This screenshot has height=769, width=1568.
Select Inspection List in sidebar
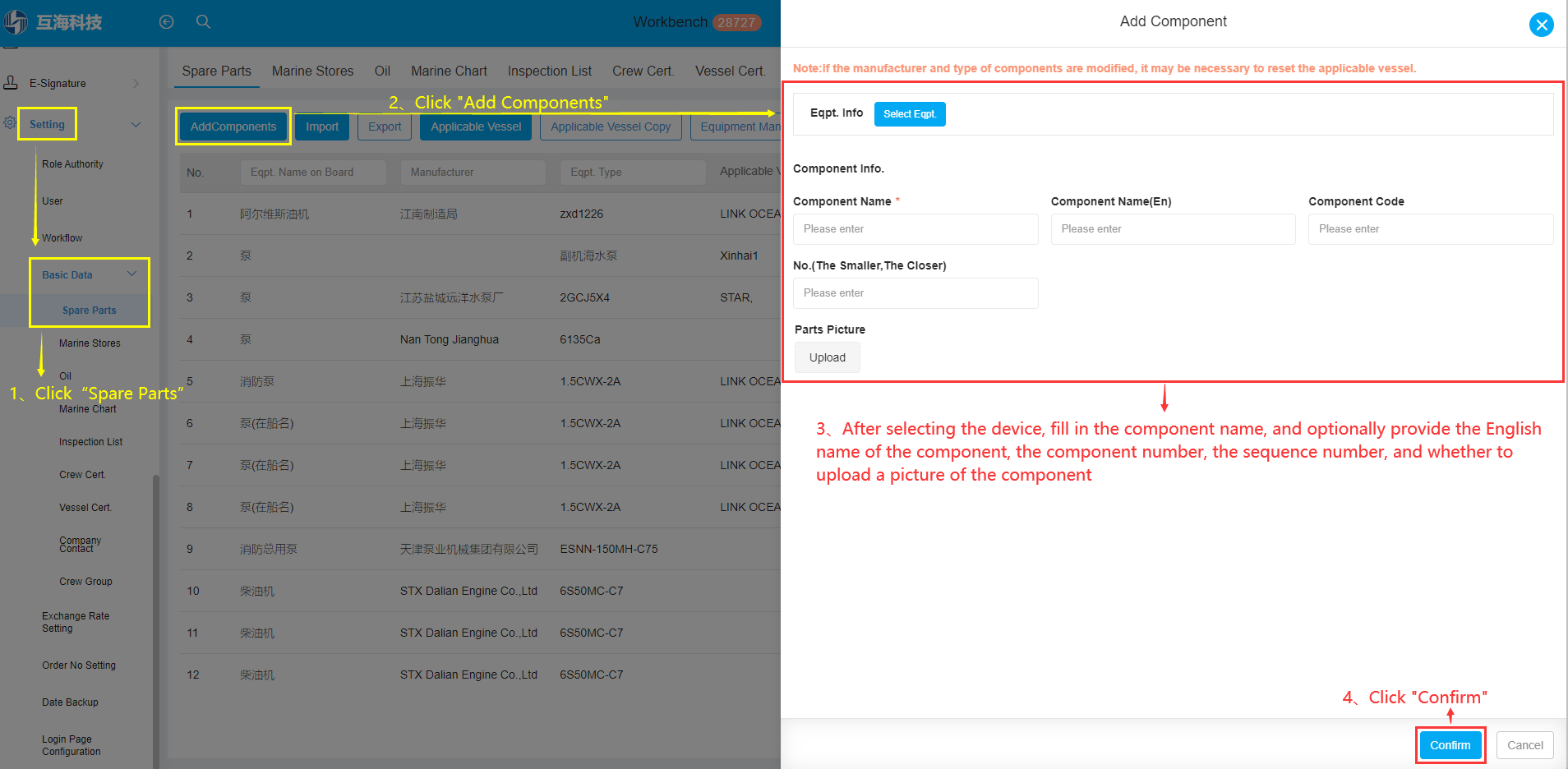90,442
